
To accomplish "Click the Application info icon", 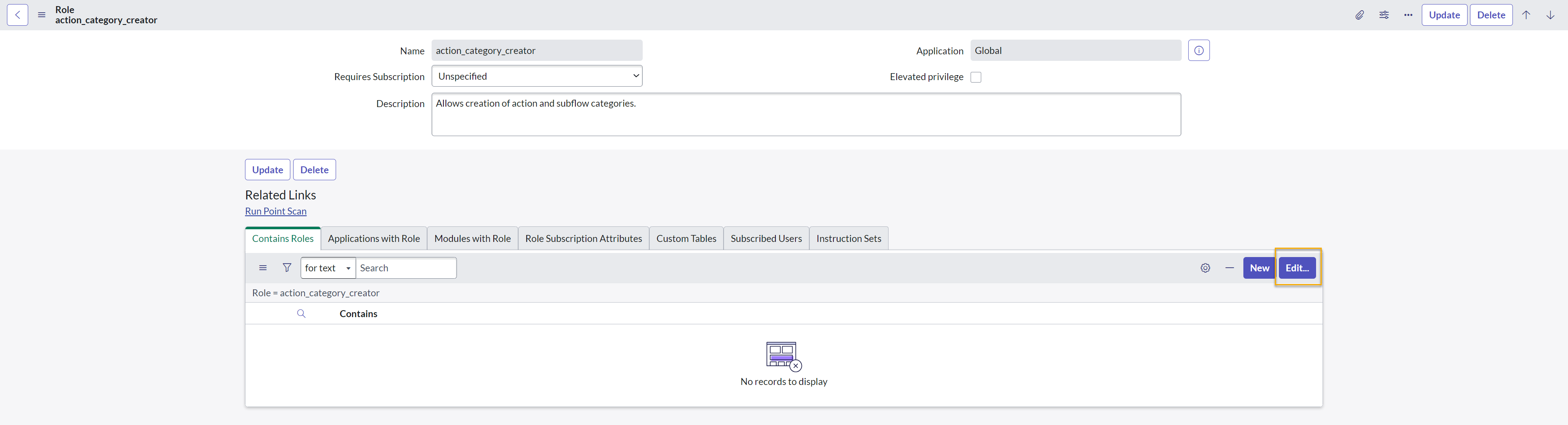I will click(x=1198, y=51).
